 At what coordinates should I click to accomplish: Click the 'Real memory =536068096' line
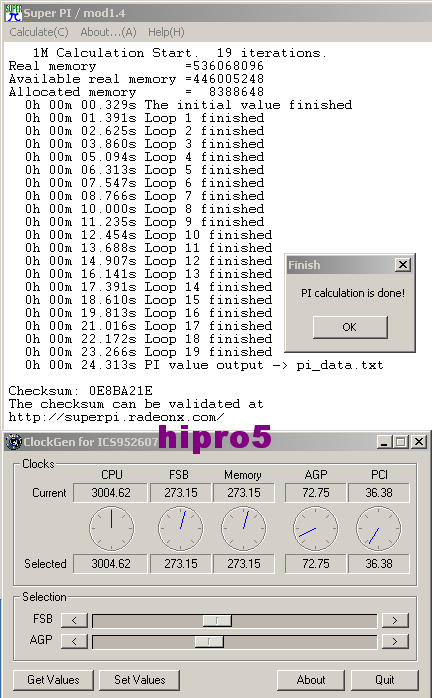point(136,66)
